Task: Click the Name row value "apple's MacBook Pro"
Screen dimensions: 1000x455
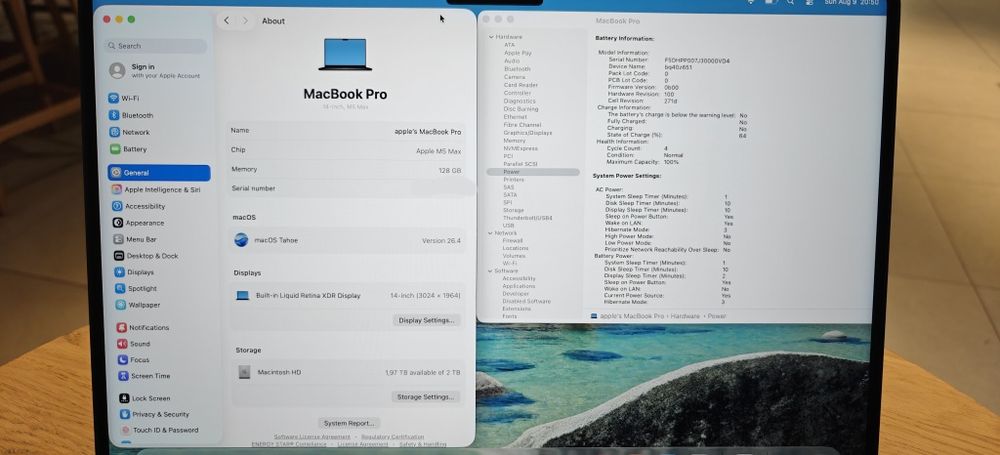Action: pos(427,132)
